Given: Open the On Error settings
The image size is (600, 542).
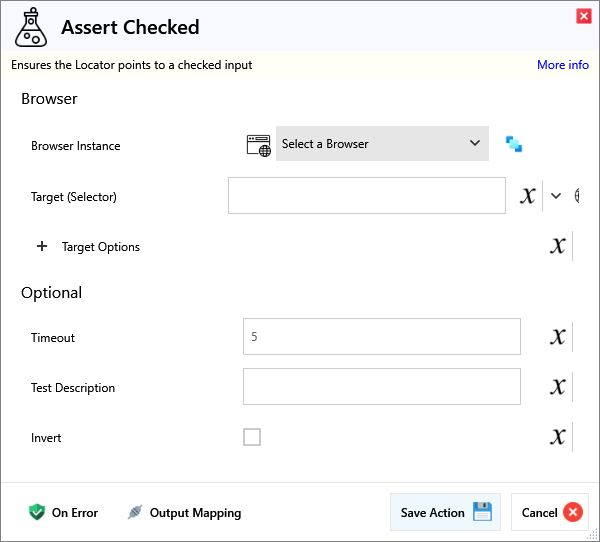Looking at the screenshot, I should coord(64,513).
